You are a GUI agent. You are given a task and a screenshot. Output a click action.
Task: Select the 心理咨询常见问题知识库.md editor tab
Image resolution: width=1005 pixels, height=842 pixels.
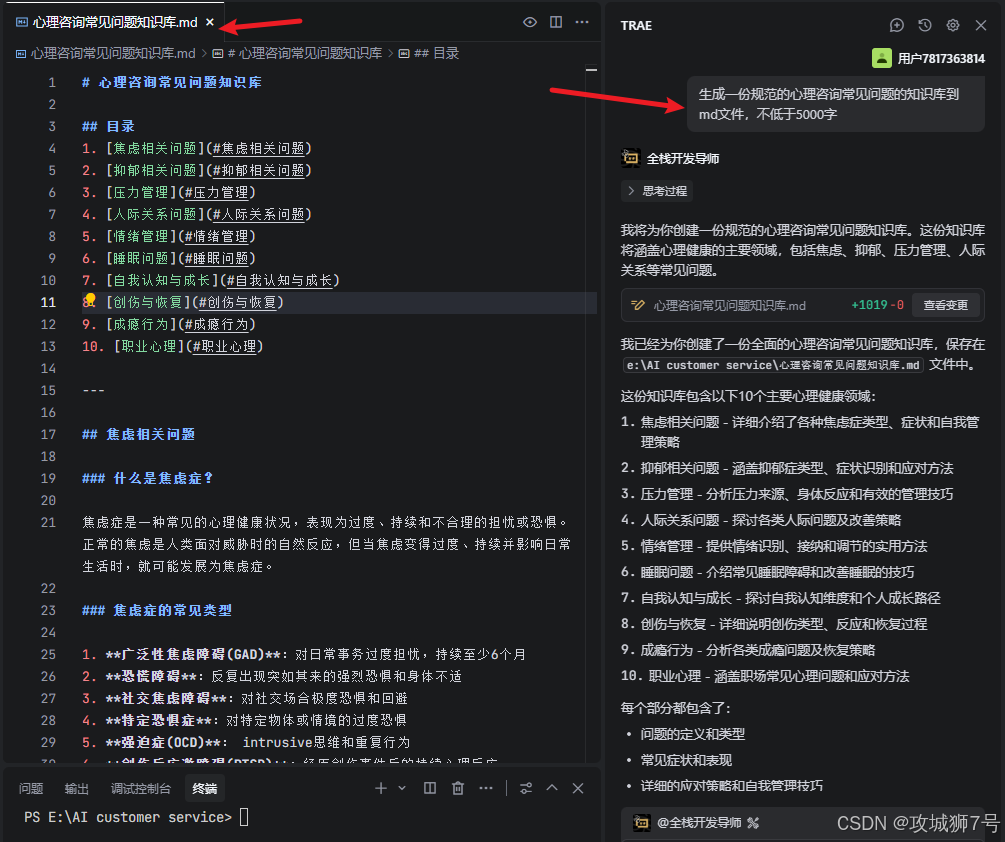115,22
